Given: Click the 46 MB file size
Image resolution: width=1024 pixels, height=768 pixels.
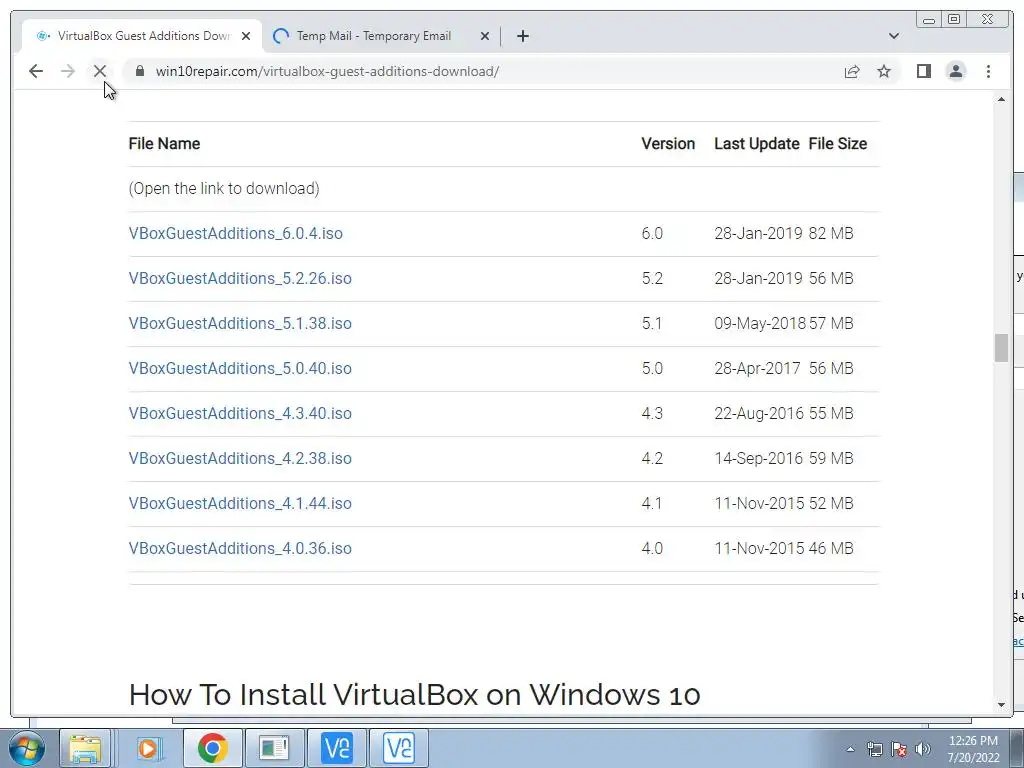Looking at the screenshot, I should tap(831, 549).
